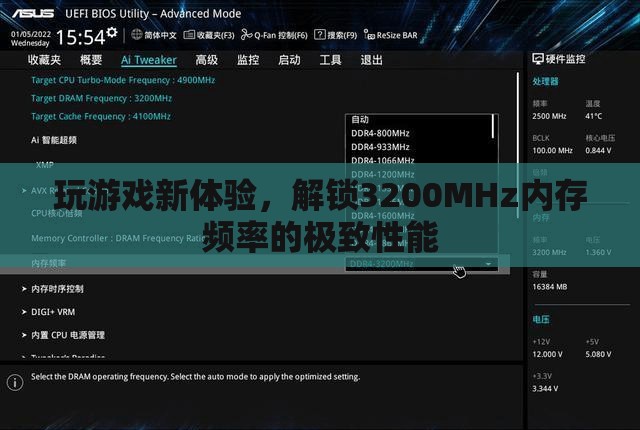Select the Ai Tweaker tab
640x430 pixels.
pos(149,60)
